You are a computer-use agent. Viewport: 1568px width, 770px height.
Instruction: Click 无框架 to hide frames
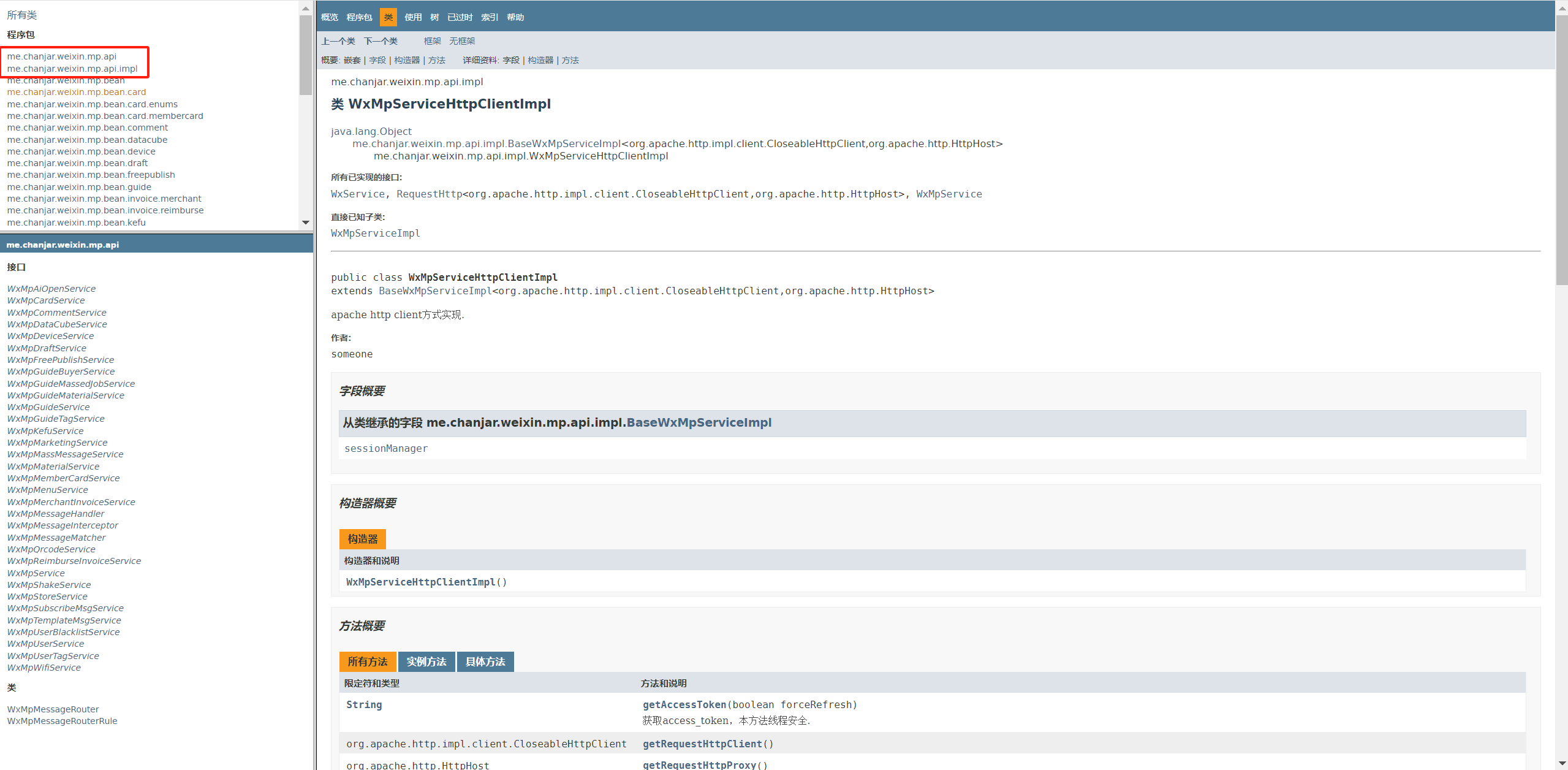[x=462, y=41]
